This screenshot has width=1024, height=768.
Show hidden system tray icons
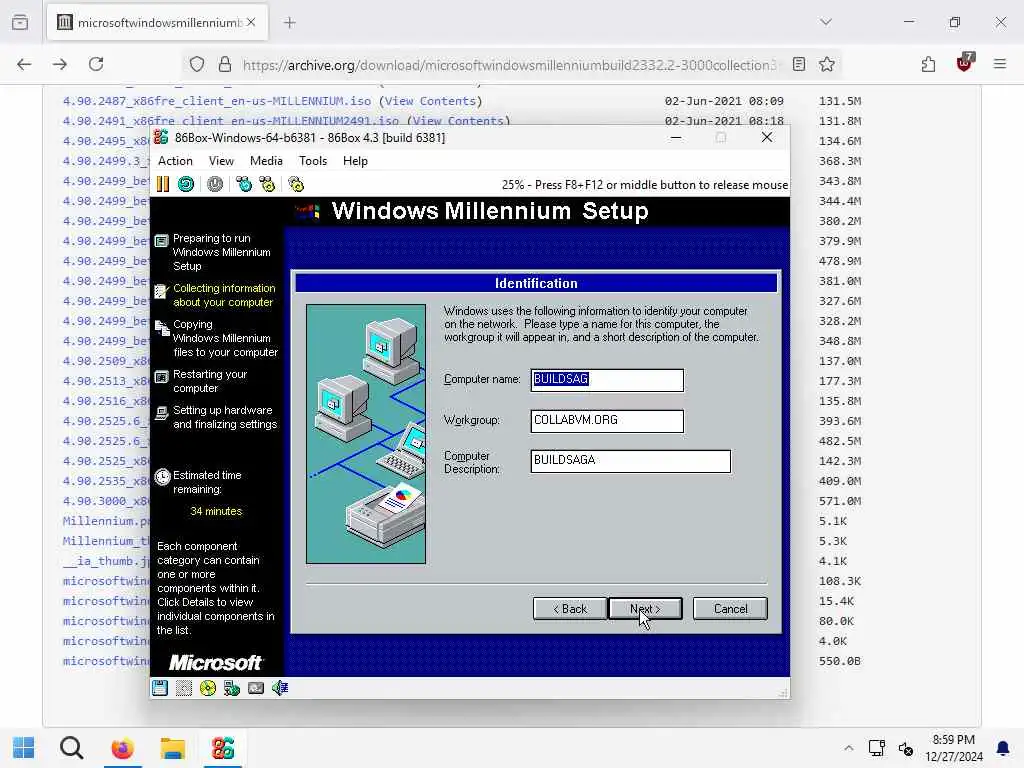[x=848, y=748]
